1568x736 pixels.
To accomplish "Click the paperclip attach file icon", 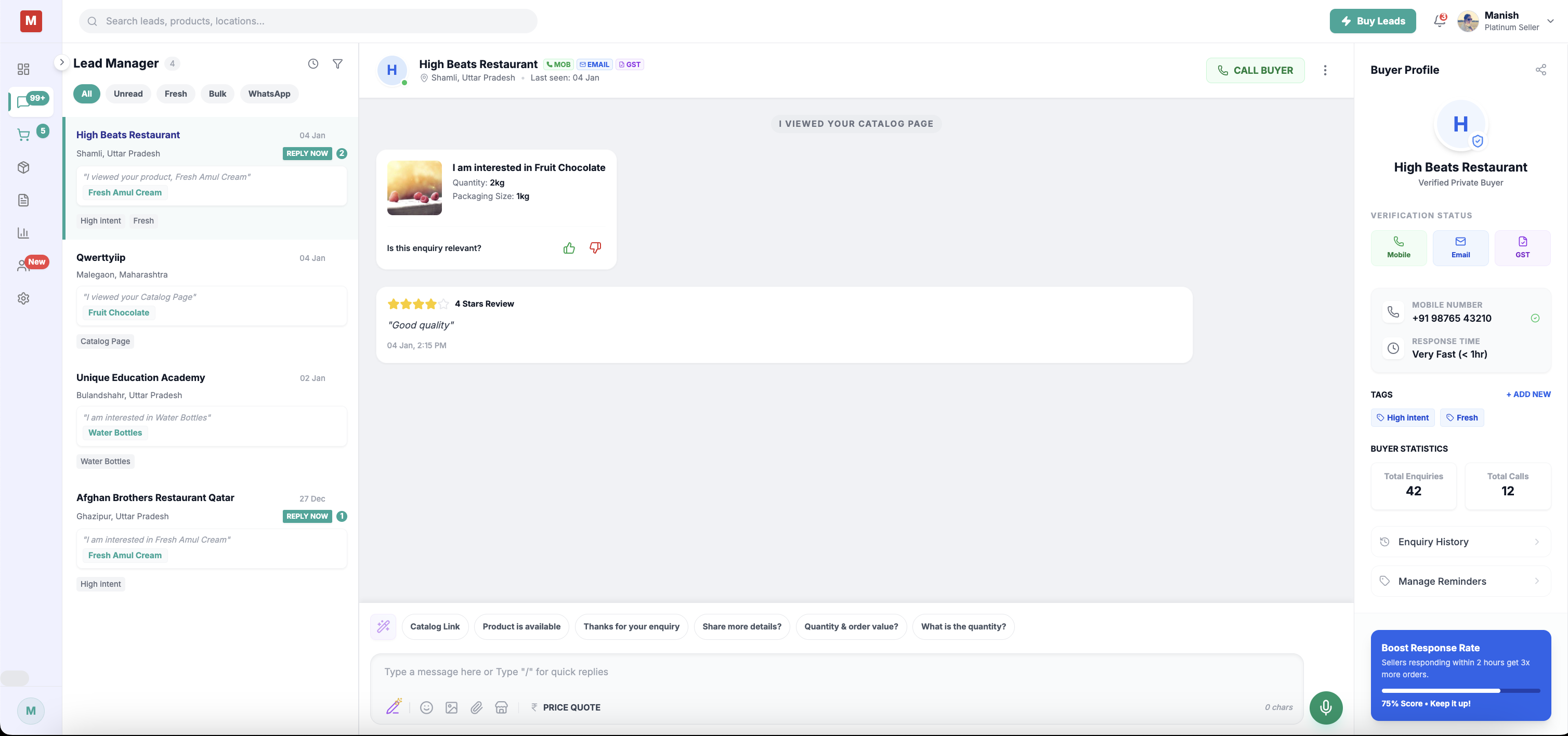I will [x=476, y=707].
